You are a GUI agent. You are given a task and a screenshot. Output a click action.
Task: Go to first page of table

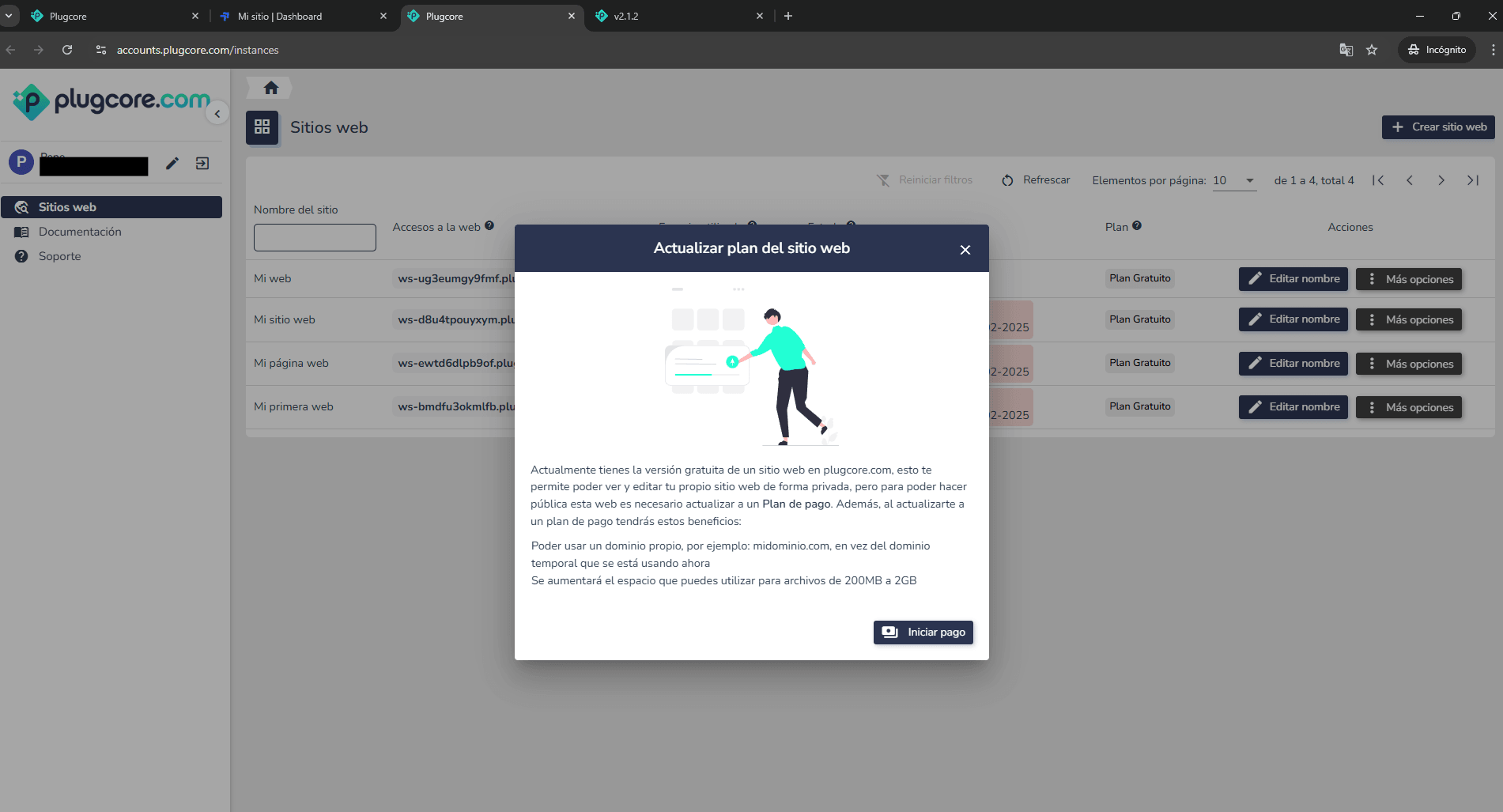coord(1378,180)
